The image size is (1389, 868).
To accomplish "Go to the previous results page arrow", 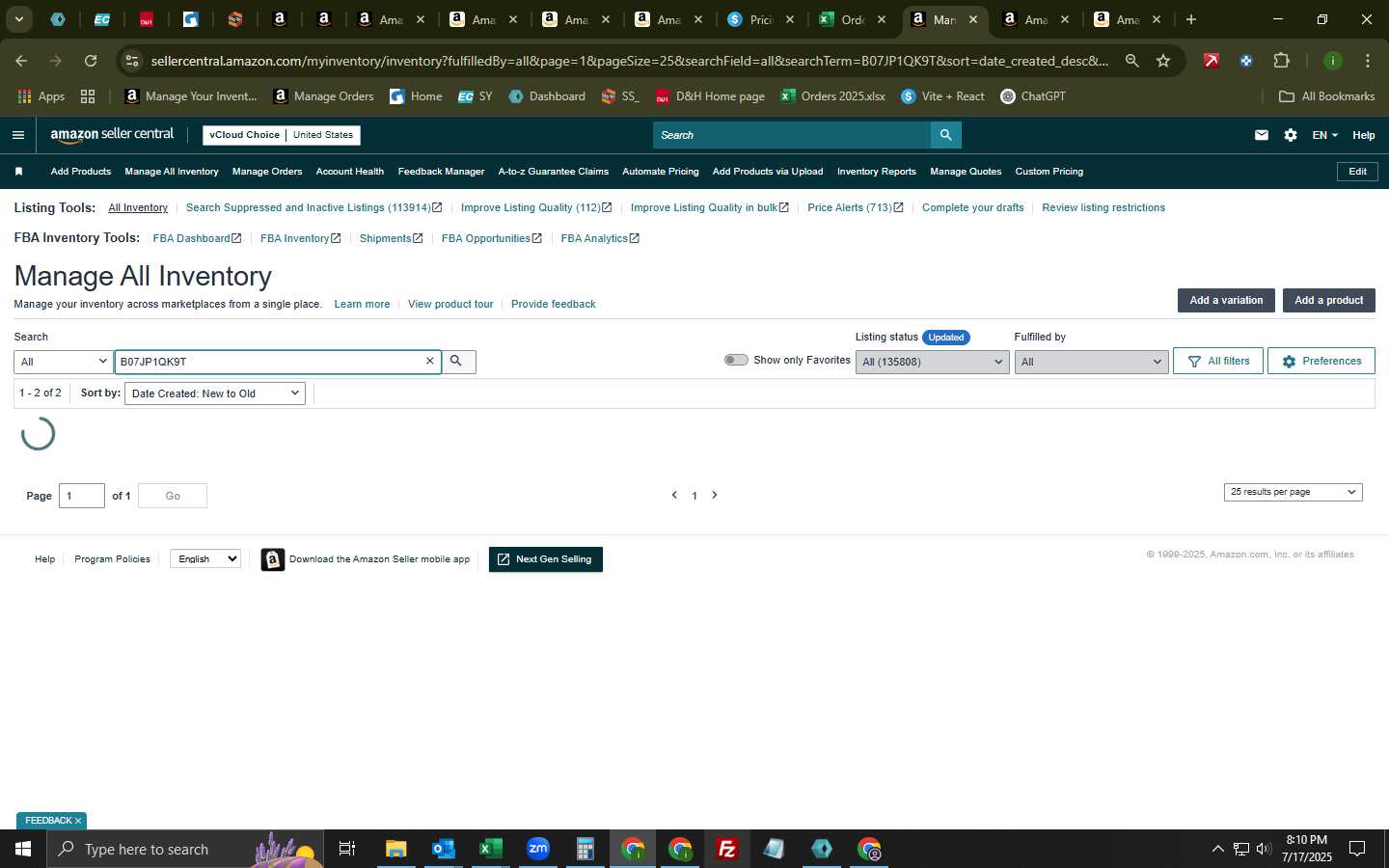I will (674, 495).
